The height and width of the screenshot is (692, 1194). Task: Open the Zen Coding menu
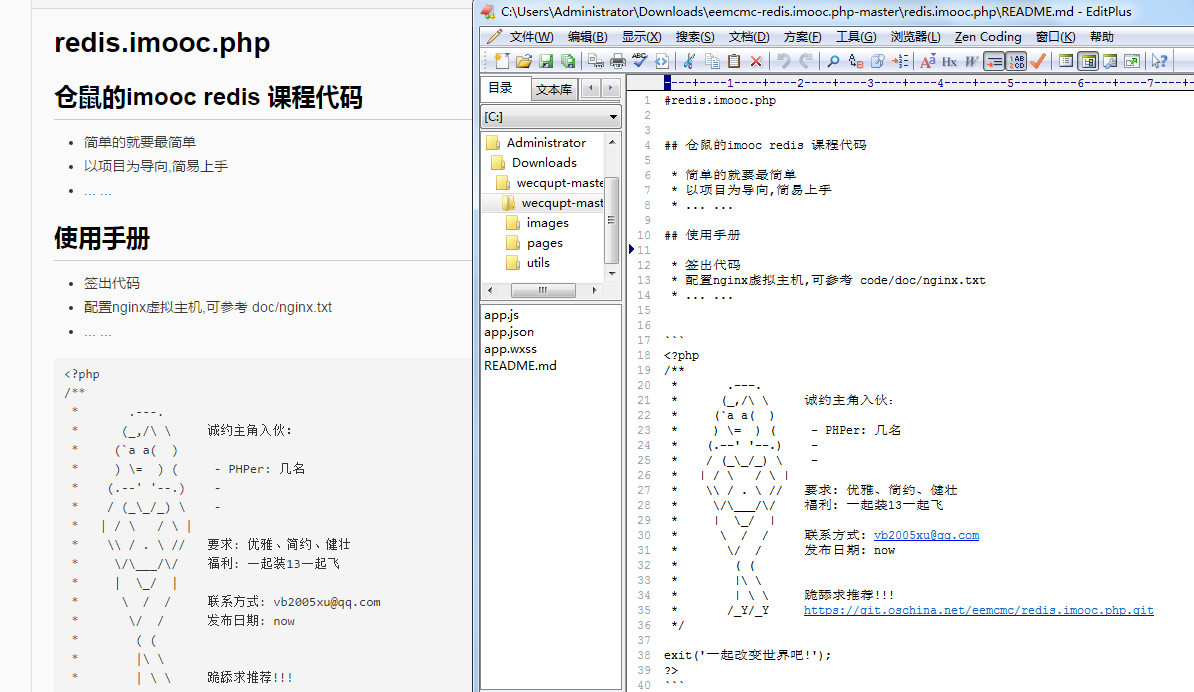[988, 37]
